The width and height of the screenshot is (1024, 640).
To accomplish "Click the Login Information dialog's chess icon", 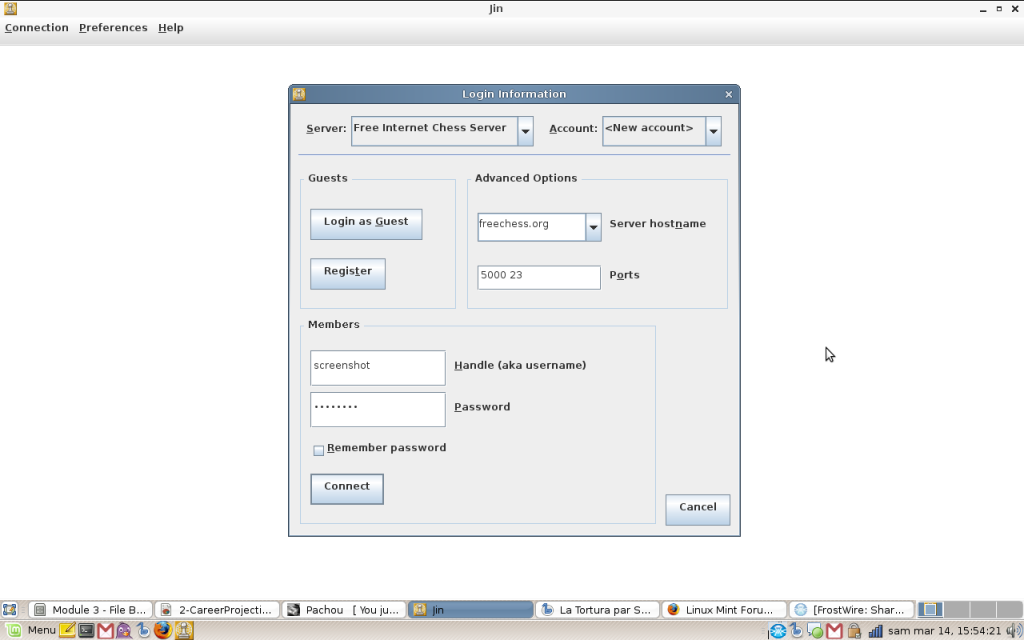I will (299, 94).
